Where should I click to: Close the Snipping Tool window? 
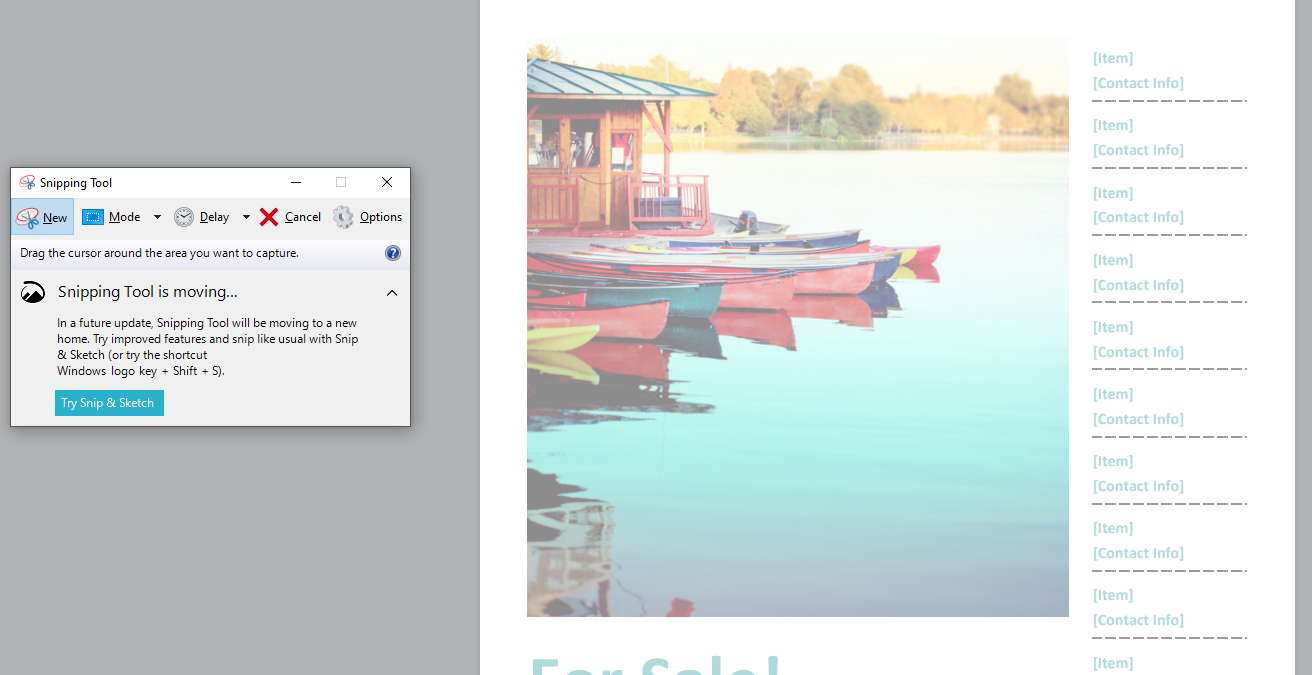click(387, 182)
